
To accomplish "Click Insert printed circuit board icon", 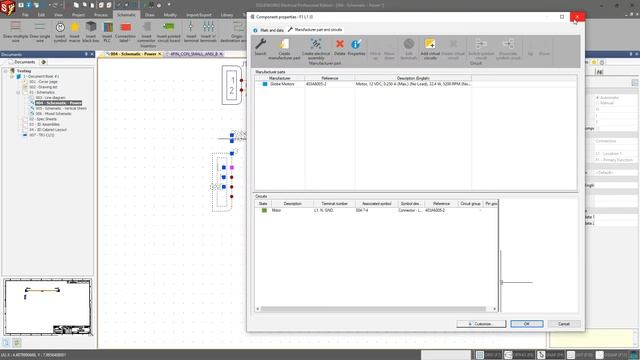I will tap(168, 27).
